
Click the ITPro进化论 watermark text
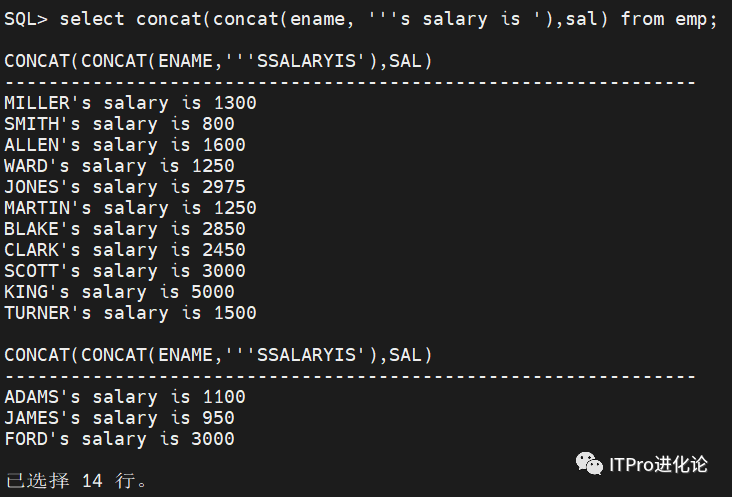click(x=658, y=465)
